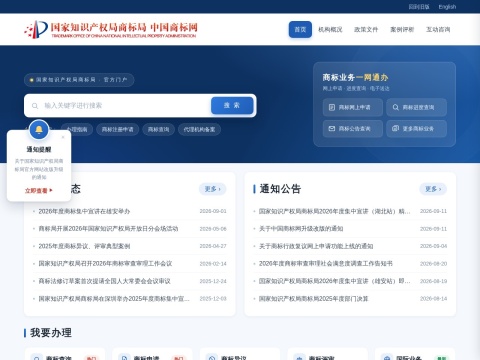The width and height of the screenshot is (480, 360).
Task: Open notice 集中宣讲（湖北站）
Action: coord(335,211)
